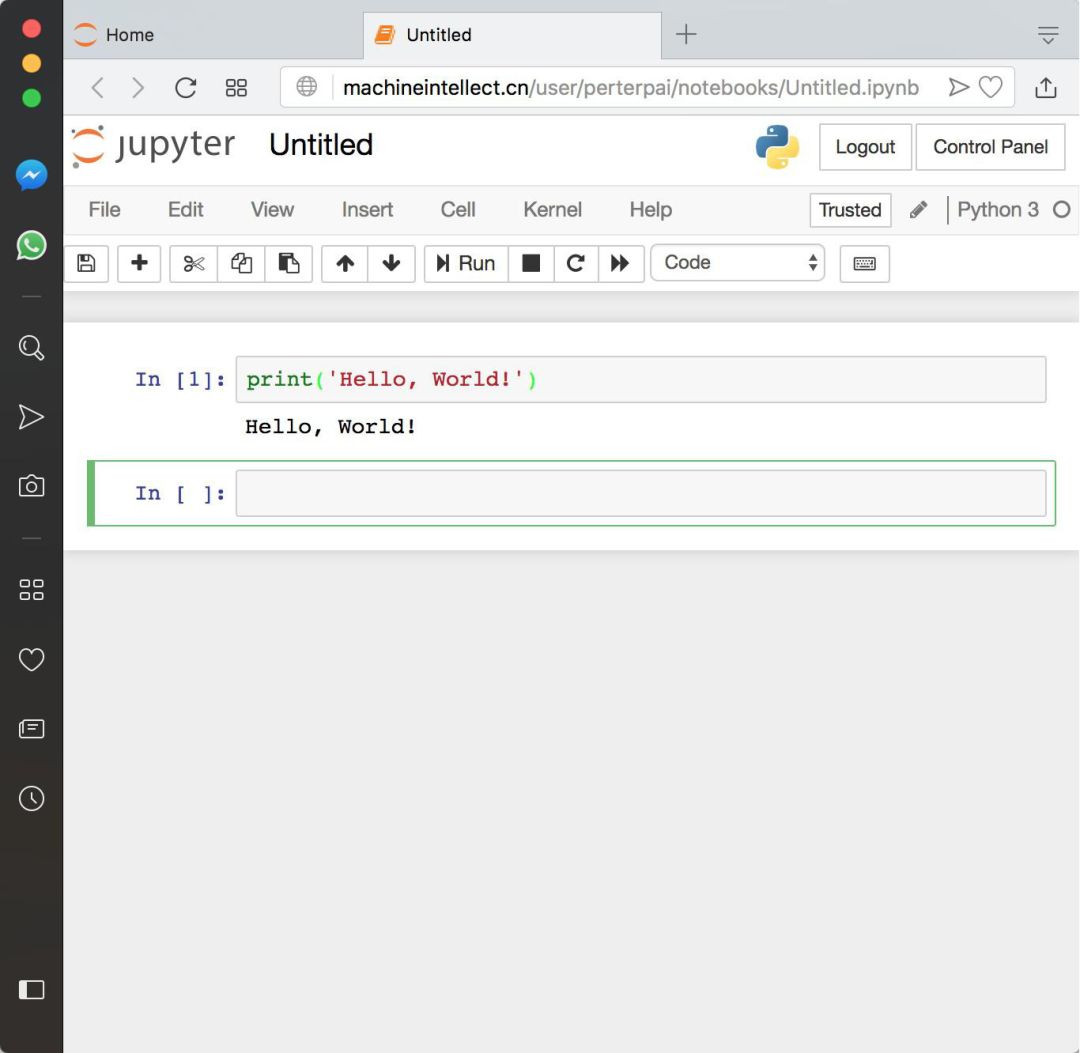Open history clock icon in sidebar

click(32, 798)
